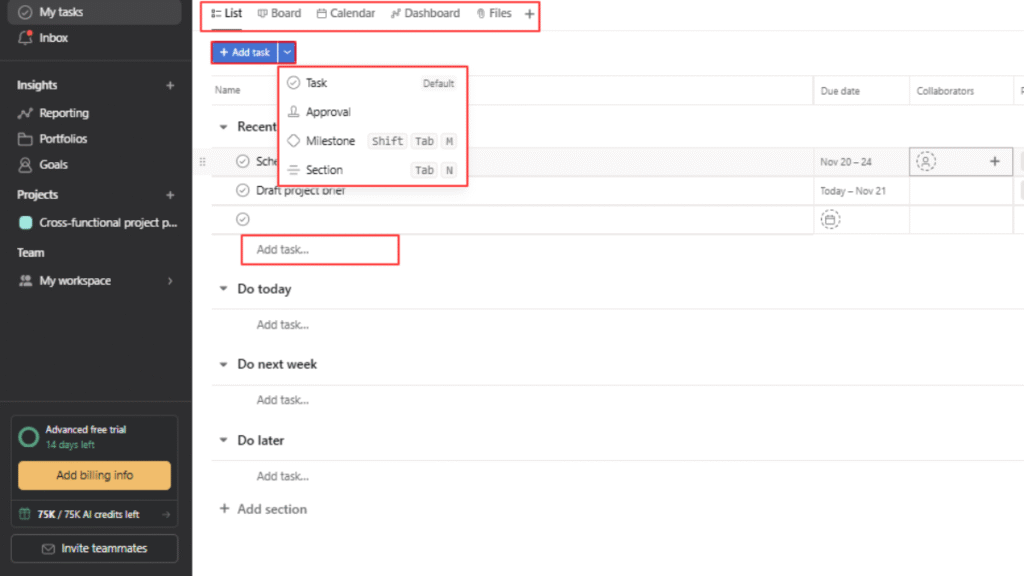Toggle the completion circle on the untitled task

(242, 218)
